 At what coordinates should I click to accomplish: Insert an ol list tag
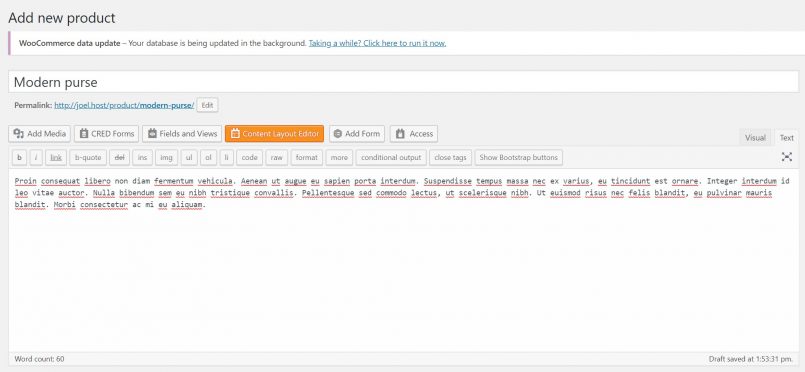[x=208, y=158]
